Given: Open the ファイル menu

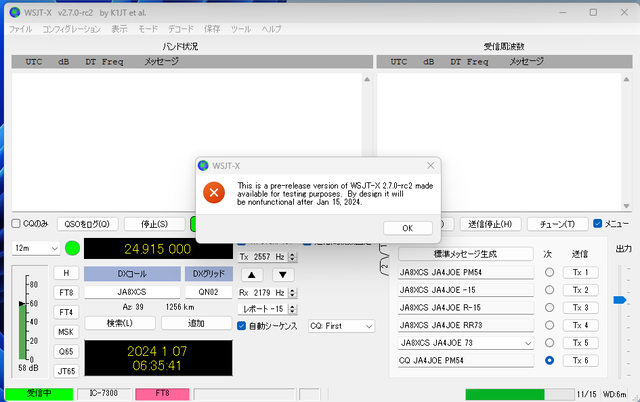Looking at the screenshot, I should (20, 29).
